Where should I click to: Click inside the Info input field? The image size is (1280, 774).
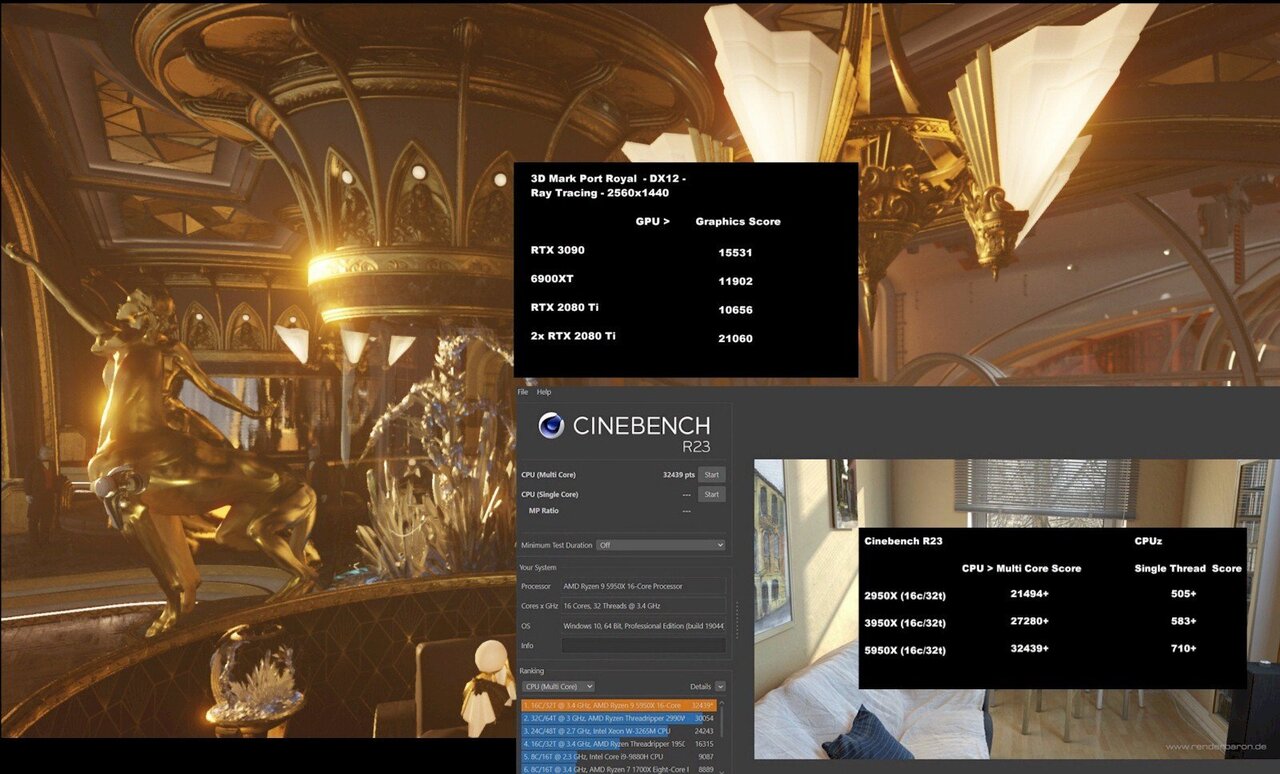(x=640, y=645)
